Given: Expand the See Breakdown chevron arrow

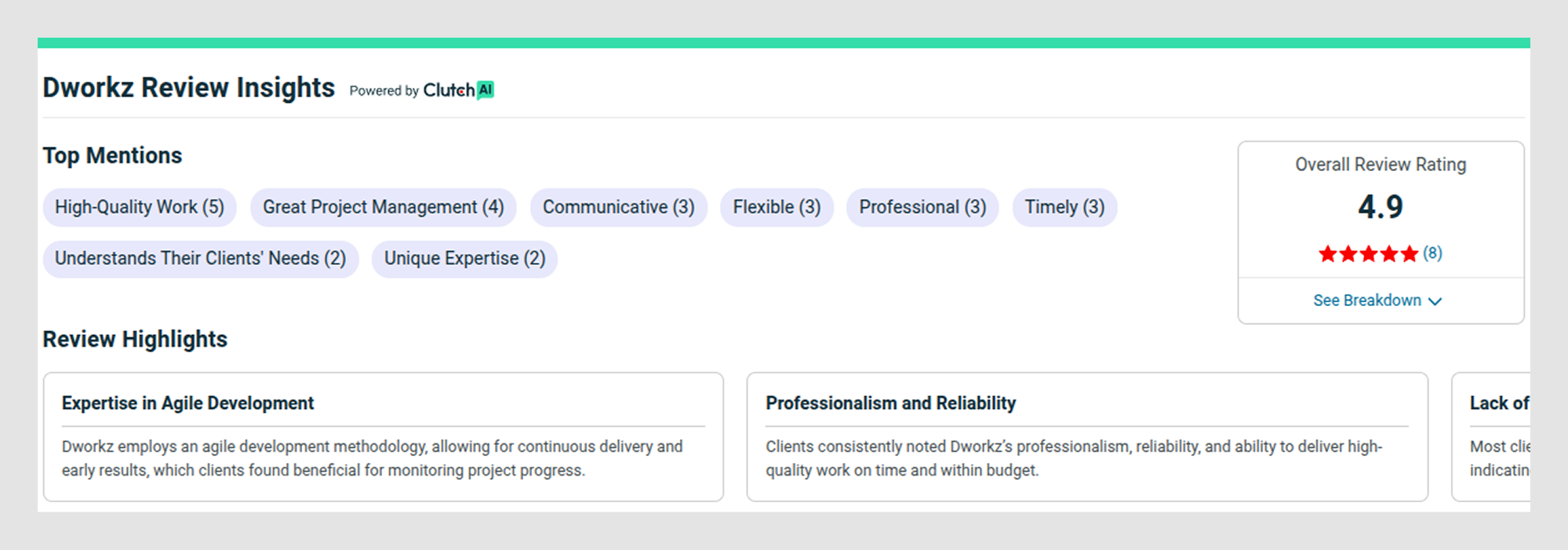Looking at the screenshot, I should (1435, 301).
